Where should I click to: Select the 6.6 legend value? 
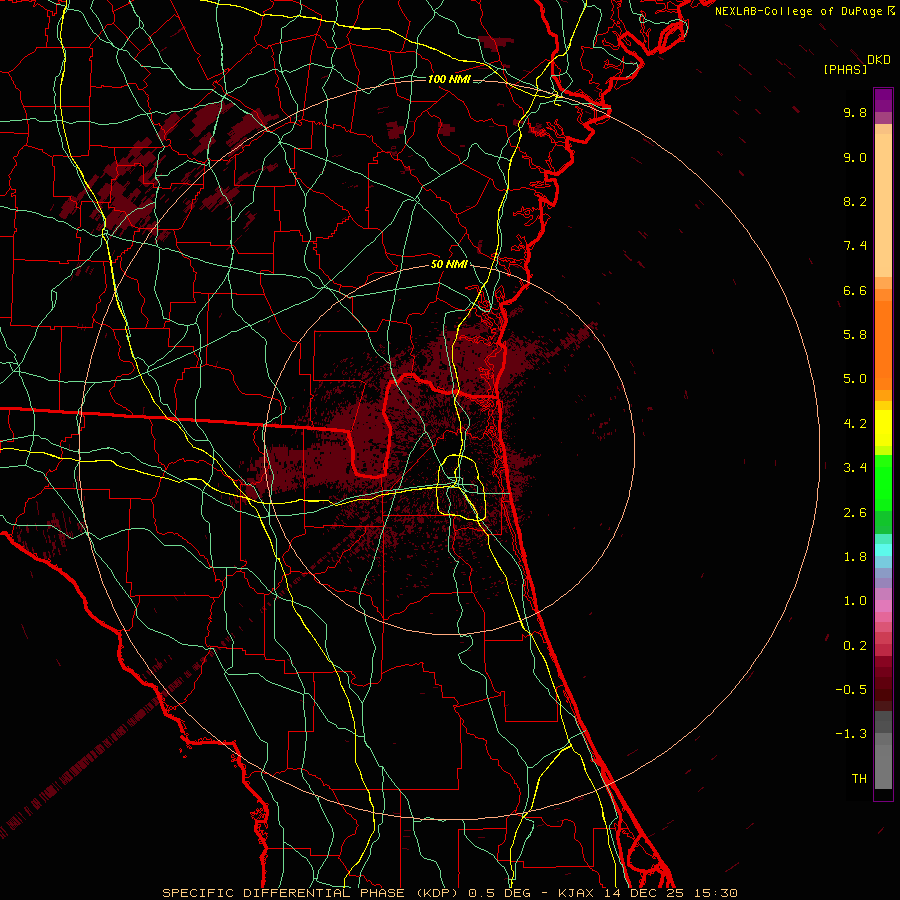coord(855,290)
